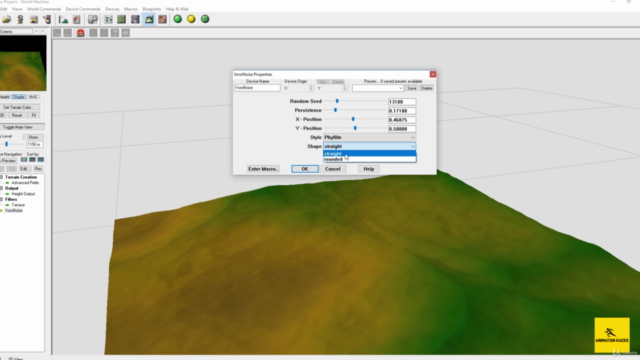
Task: Open a project with the folder icon
Action: [x=7, y=19]
